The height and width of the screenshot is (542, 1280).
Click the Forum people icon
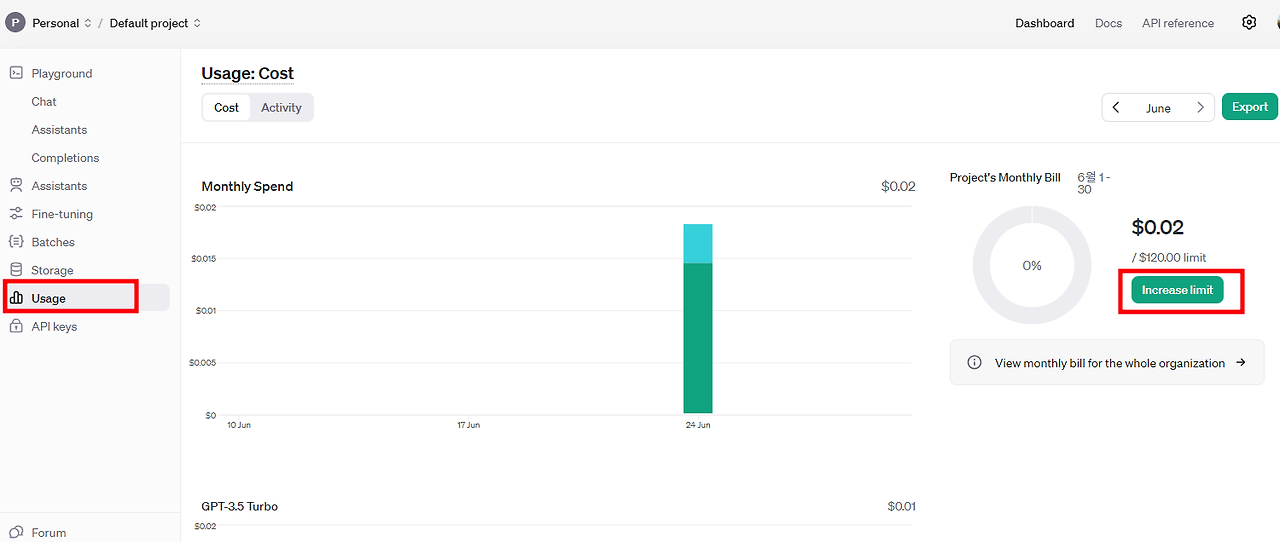coord(16,532)
